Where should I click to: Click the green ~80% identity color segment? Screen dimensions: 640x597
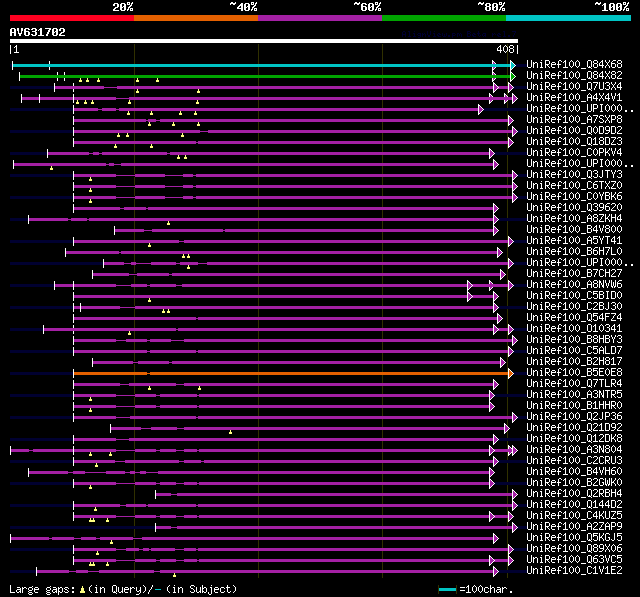pyautogui.click(x=444, y=18)
